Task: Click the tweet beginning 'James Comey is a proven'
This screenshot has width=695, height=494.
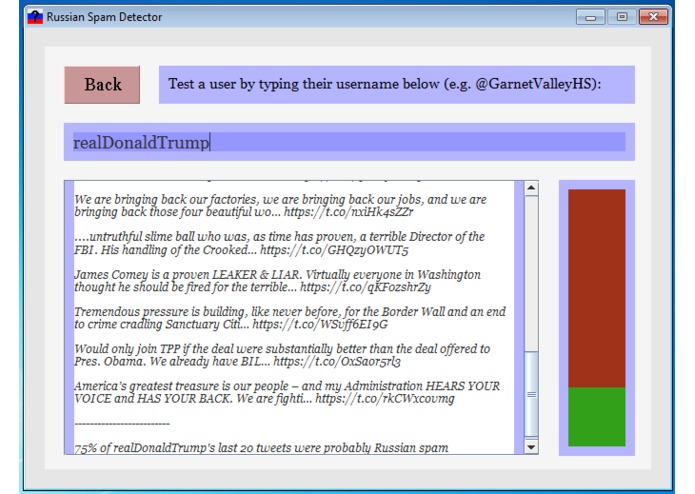Action: pos(277,281)
